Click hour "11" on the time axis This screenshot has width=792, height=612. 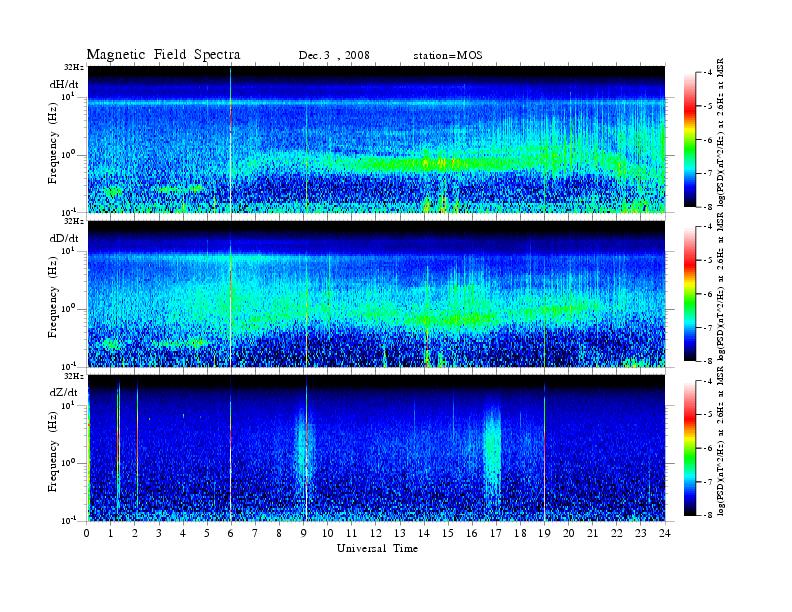(352, 533)
